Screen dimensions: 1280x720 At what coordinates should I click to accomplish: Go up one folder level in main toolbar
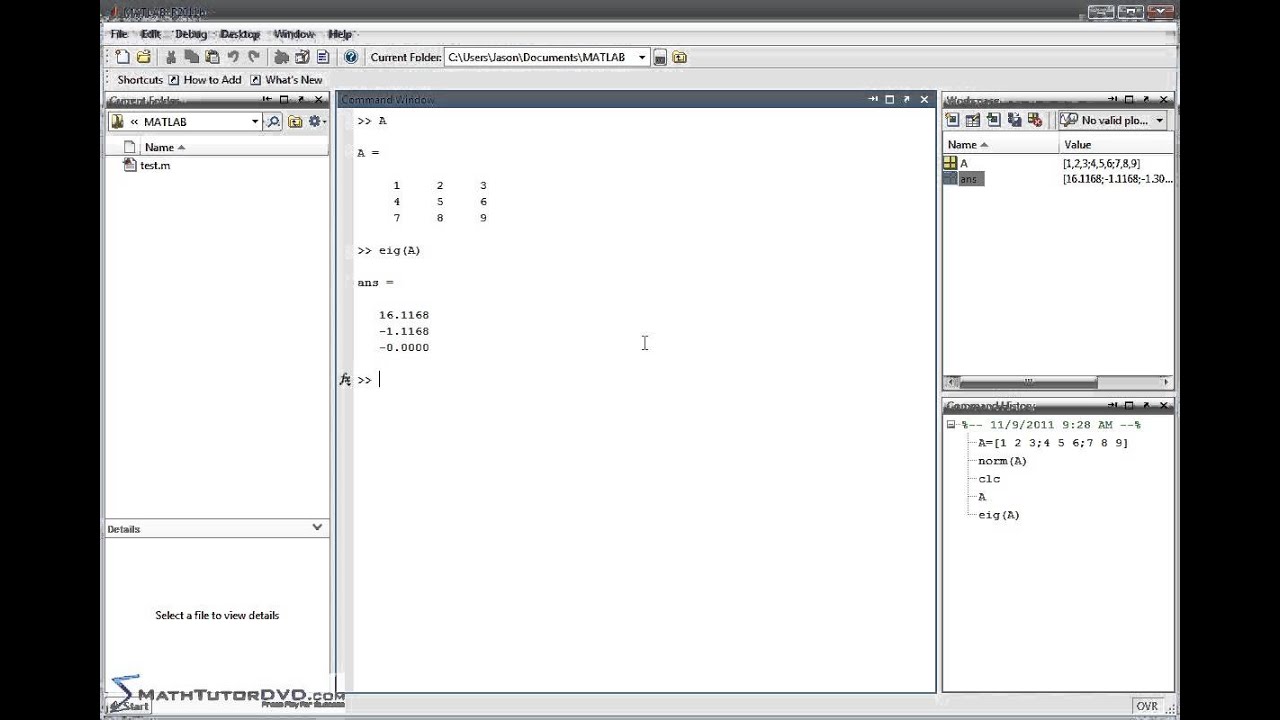680,58
